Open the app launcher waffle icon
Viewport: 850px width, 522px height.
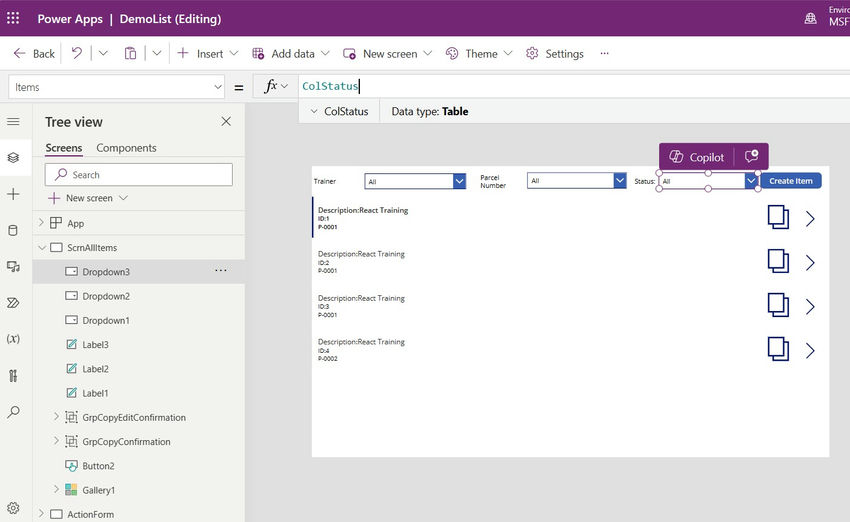[13, 19]
